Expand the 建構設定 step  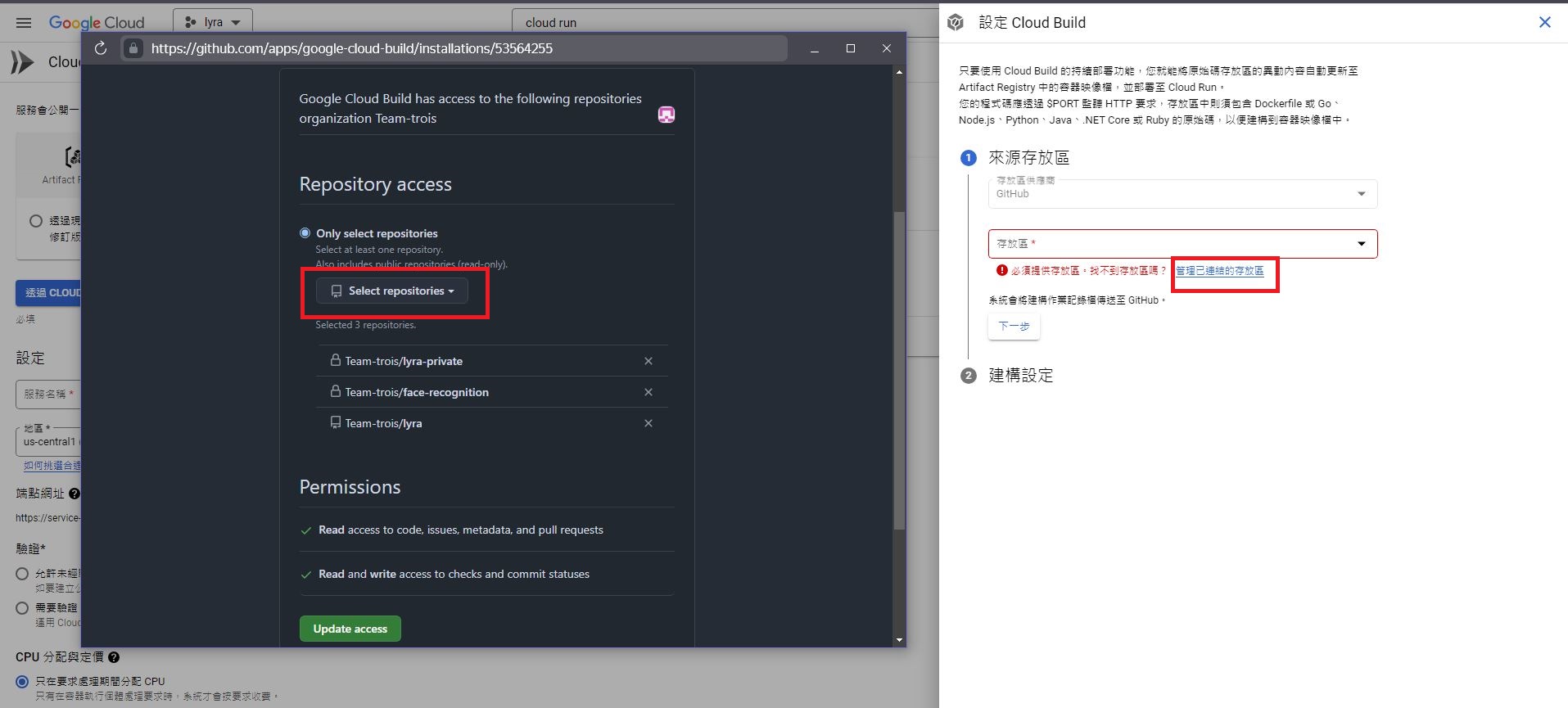1020,376
